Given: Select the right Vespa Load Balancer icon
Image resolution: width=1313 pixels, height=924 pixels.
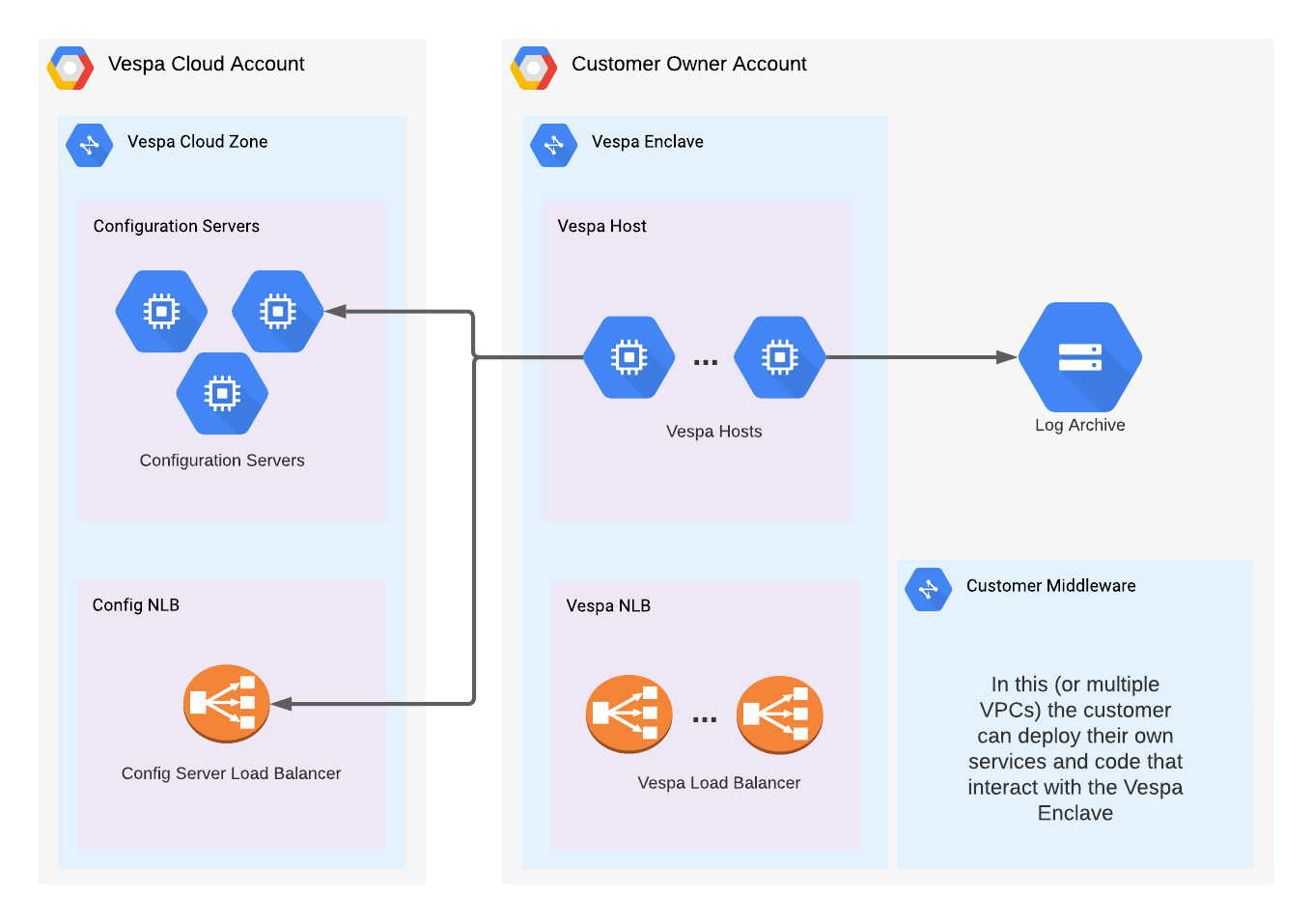Looking at the screenshot, I should point(780,714).
